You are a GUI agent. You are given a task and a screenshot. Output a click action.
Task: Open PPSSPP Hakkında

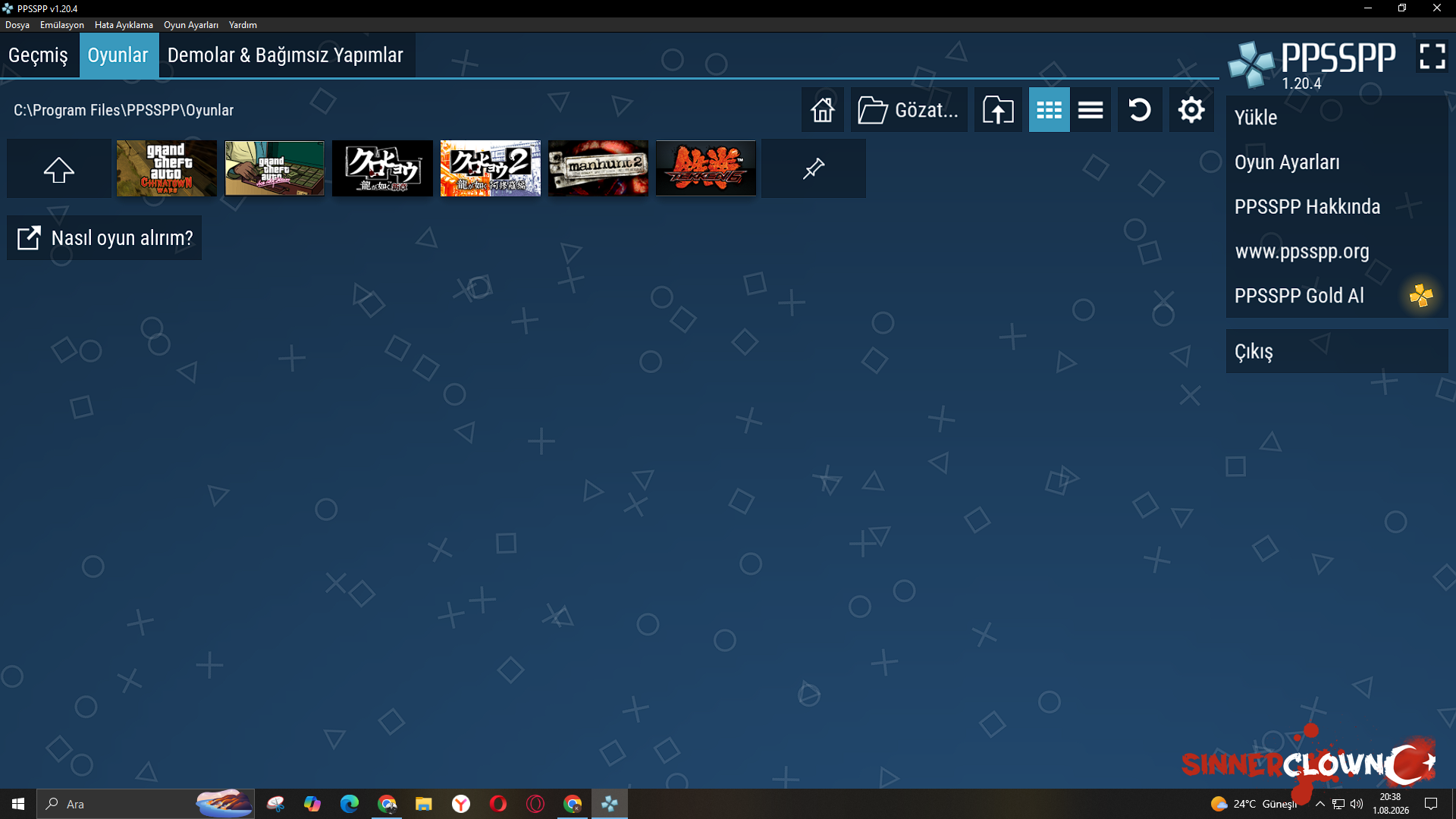1337,206
